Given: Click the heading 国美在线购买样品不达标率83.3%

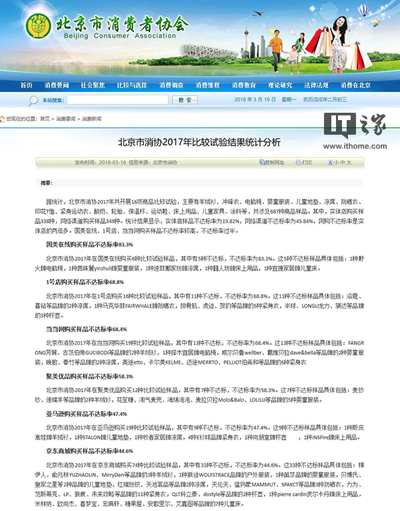Looking at the screenshot, I should click(89, 244).
